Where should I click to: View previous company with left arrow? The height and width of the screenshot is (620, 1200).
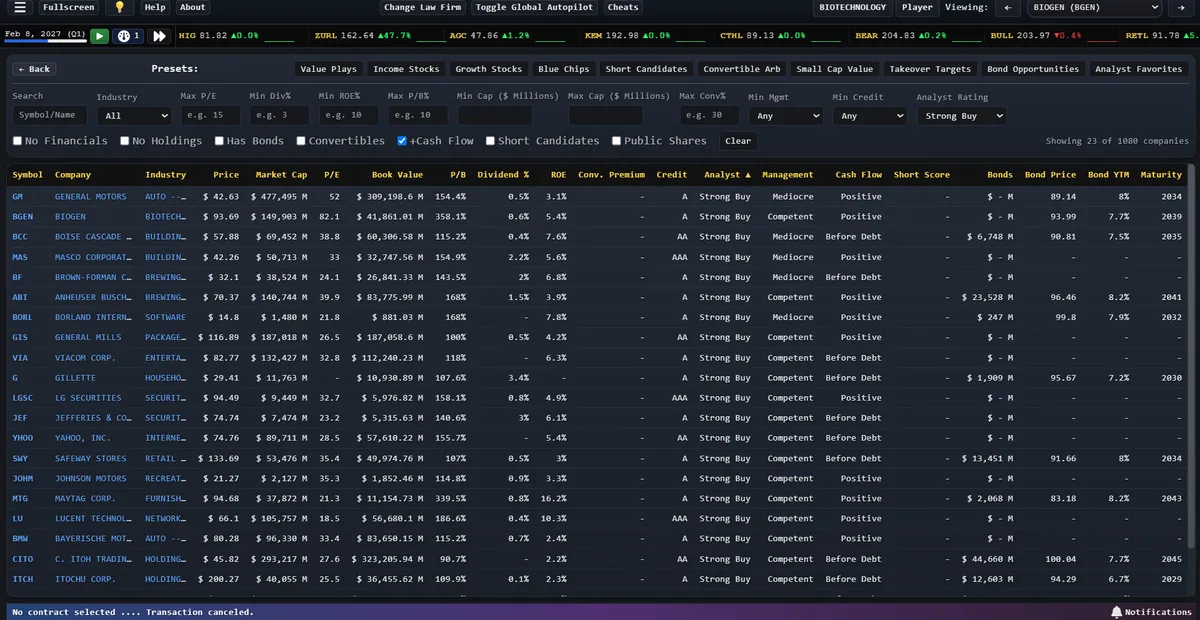(1008, 7)
